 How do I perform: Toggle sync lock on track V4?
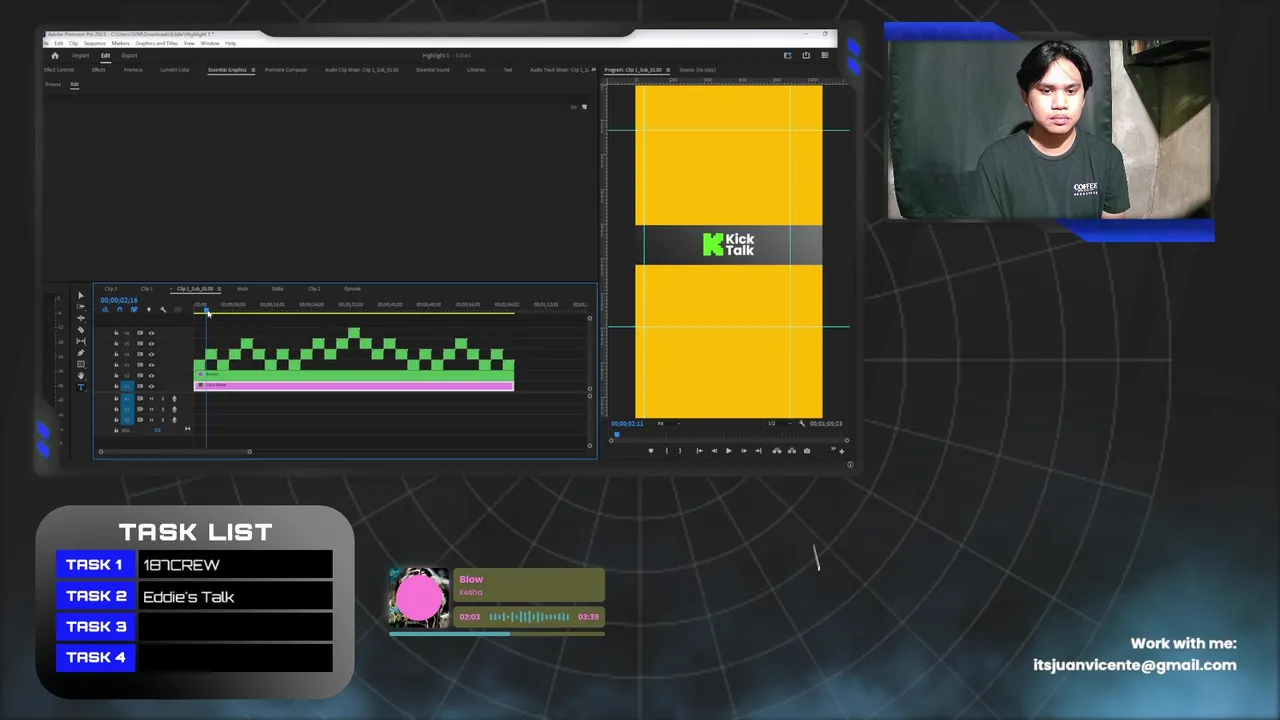(x=140, y=354)
